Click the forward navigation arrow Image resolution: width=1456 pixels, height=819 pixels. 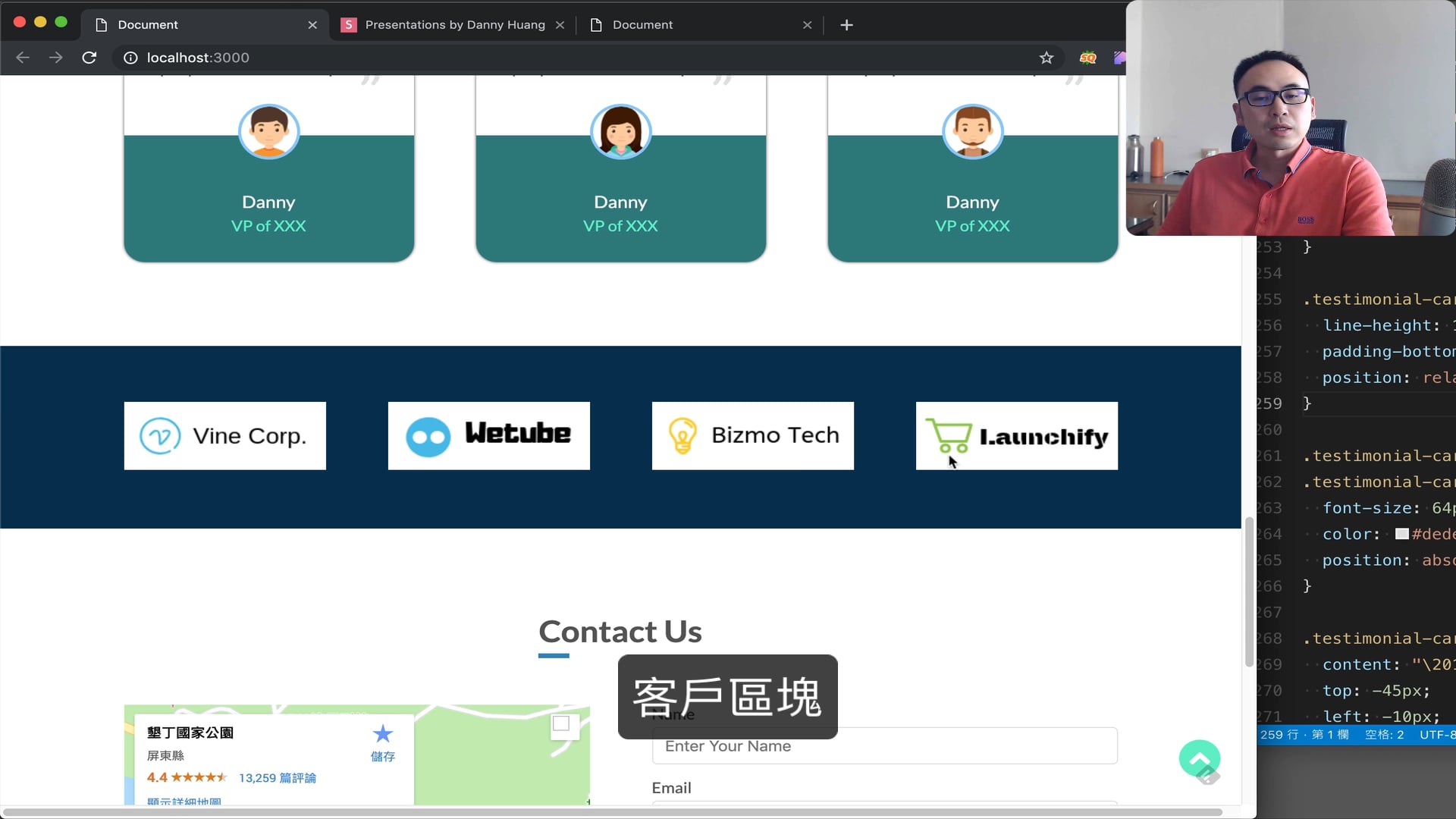55,58
